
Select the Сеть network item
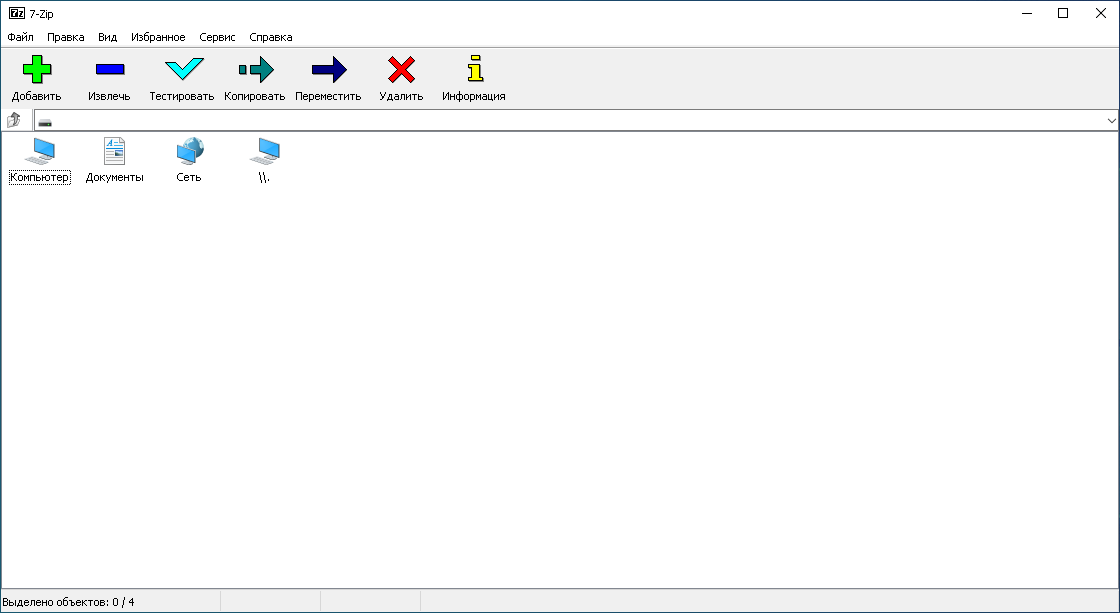pos(189,160)
